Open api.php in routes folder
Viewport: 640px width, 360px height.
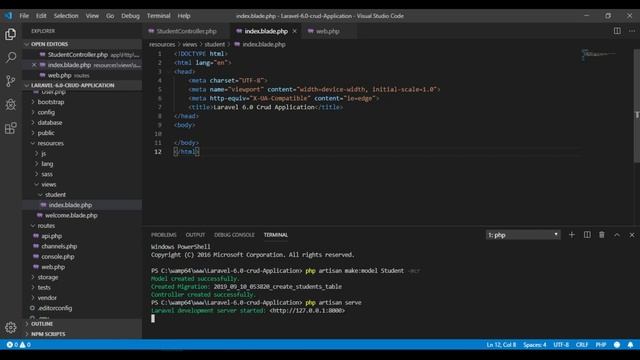(x=51, y=236)
